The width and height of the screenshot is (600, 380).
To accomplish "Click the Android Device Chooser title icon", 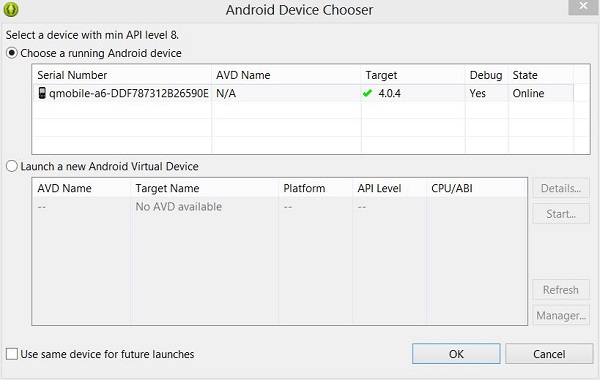I will (11, 9).
